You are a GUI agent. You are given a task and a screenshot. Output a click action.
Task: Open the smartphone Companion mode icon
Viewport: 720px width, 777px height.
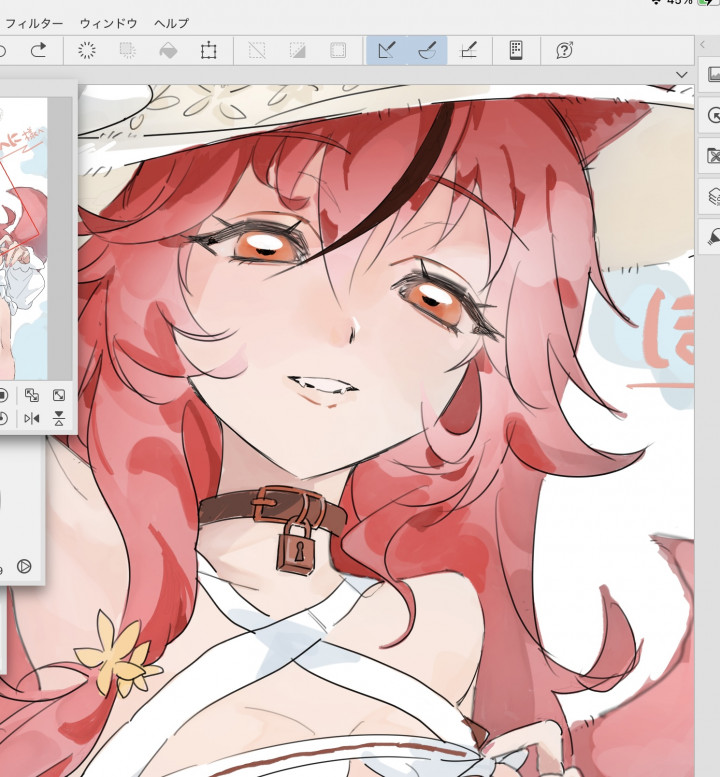[516, 50]
